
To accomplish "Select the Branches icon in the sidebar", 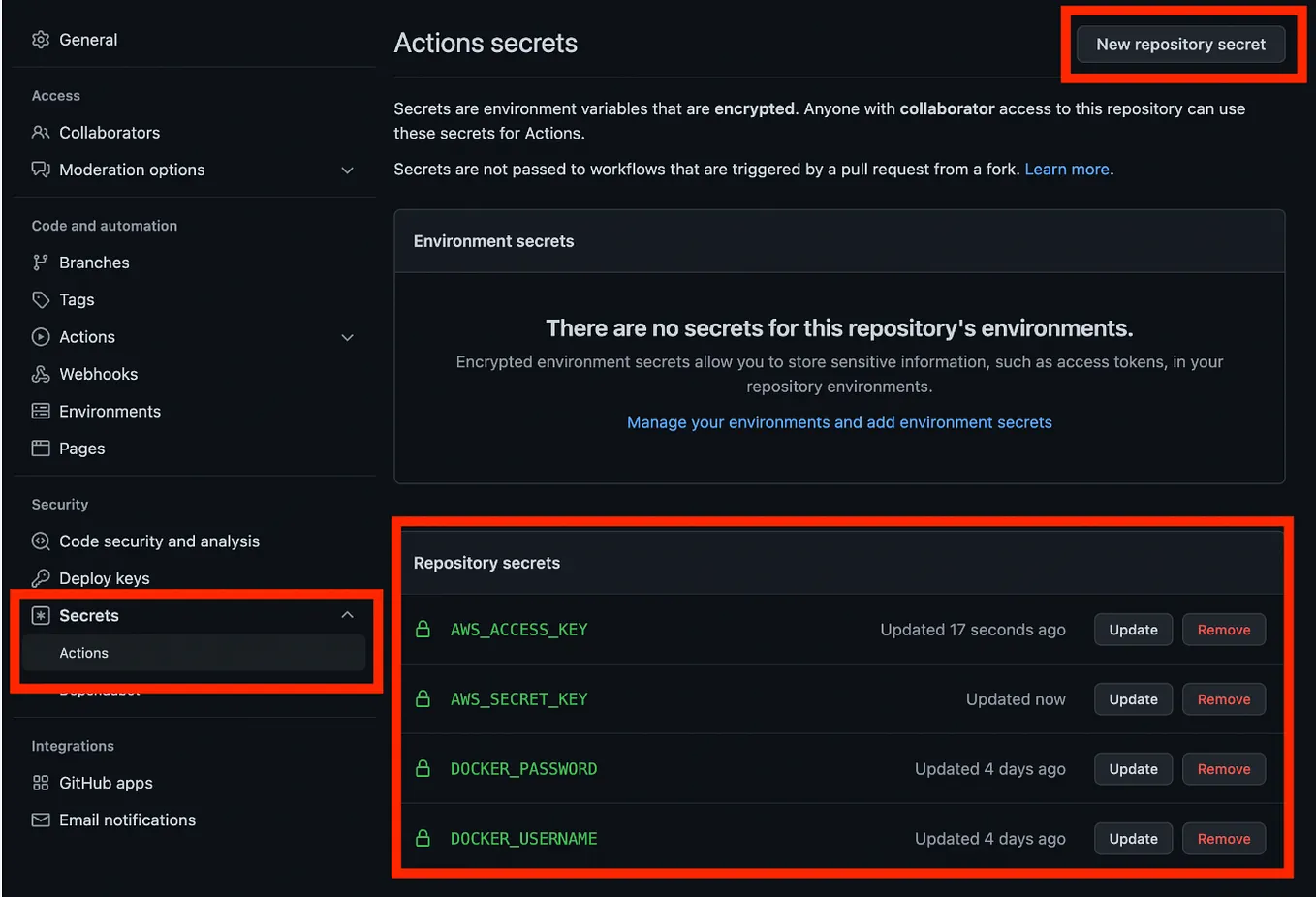I will 41,262.
